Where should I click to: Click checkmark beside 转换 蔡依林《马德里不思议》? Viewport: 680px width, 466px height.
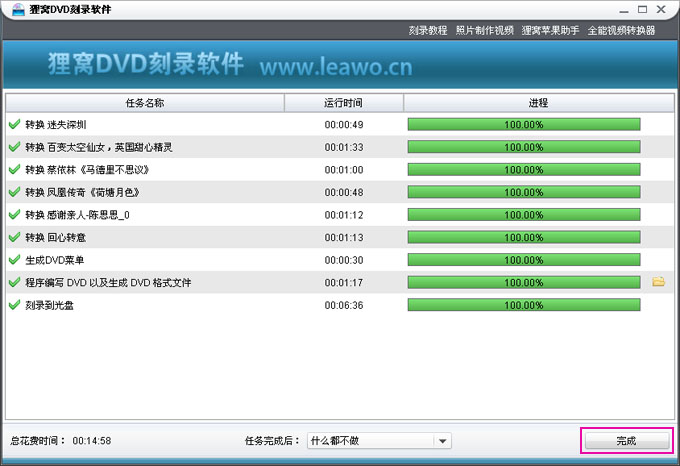[x=14, y=169]
